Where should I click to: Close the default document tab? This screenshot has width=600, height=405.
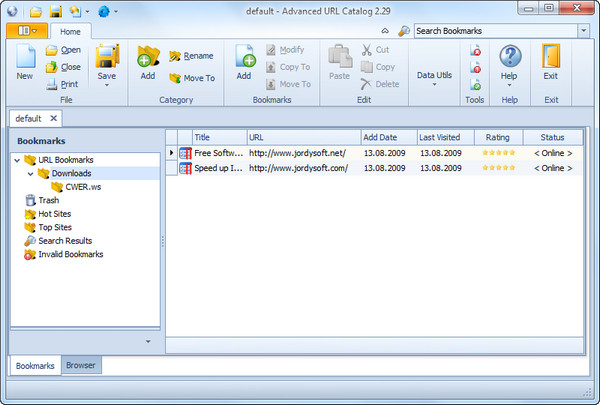(x=54, y=118)
